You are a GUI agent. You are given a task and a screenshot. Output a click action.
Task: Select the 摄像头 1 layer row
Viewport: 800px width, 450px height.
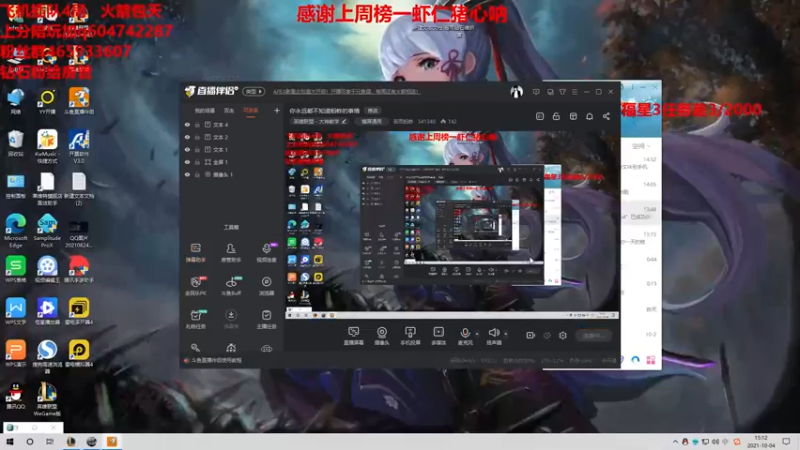[232, 174]
